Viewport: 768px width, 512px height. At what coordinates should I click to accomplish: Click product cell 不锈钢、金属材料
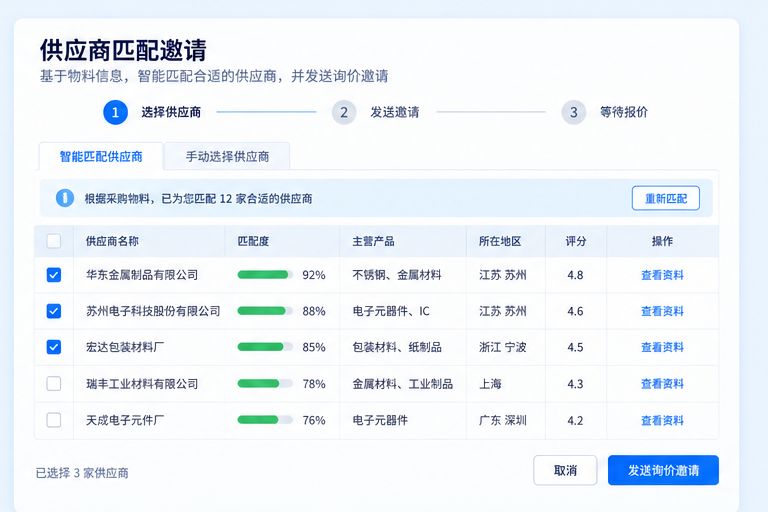pyautogui.click(x=397, y=275)
